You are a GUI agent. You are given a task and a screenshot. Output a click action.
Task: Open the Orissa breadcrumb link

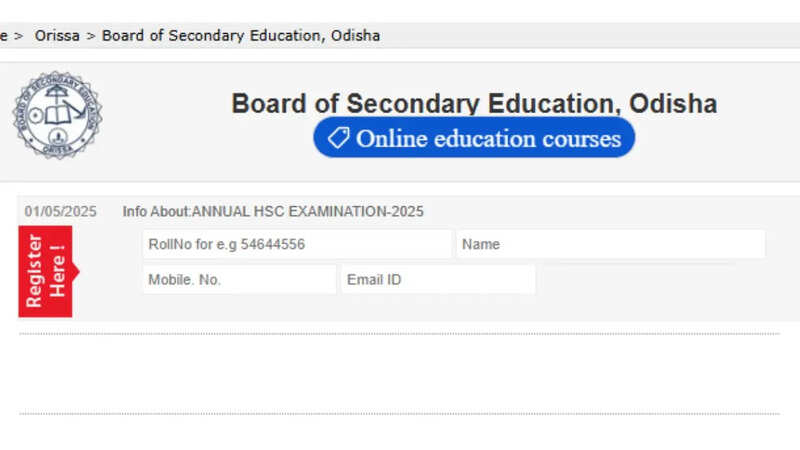58,36
